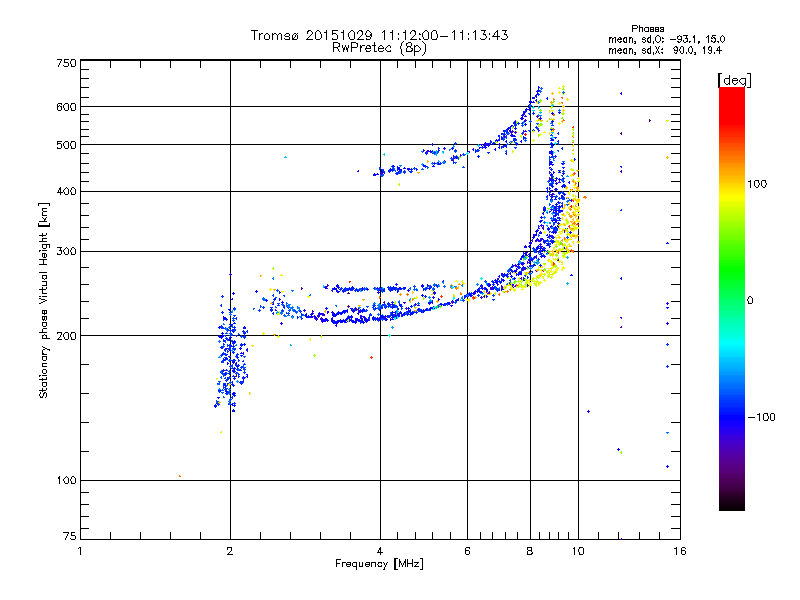Click the colorbar tick label '-100'
Screen dimensions: 800x600
click(761, 417)
